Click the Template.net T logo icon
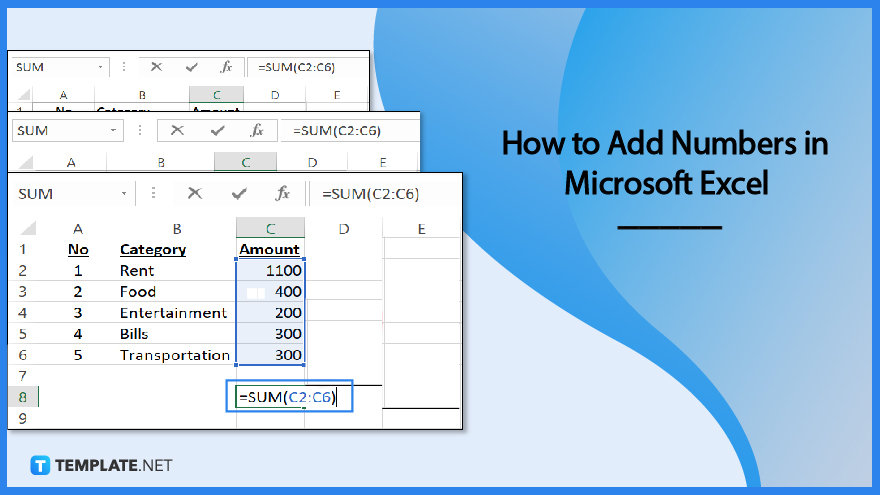The width and height of the screenshot is (880, 495). (x=40, y=465)
